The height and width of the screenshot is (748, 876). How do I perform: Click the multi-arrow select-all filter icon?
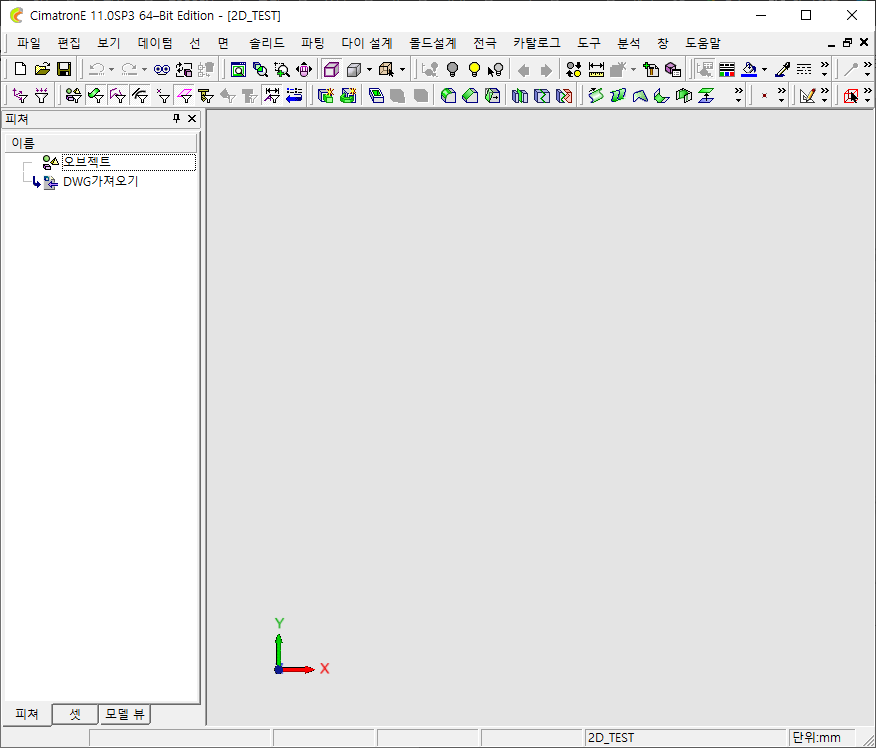[42, 96]
